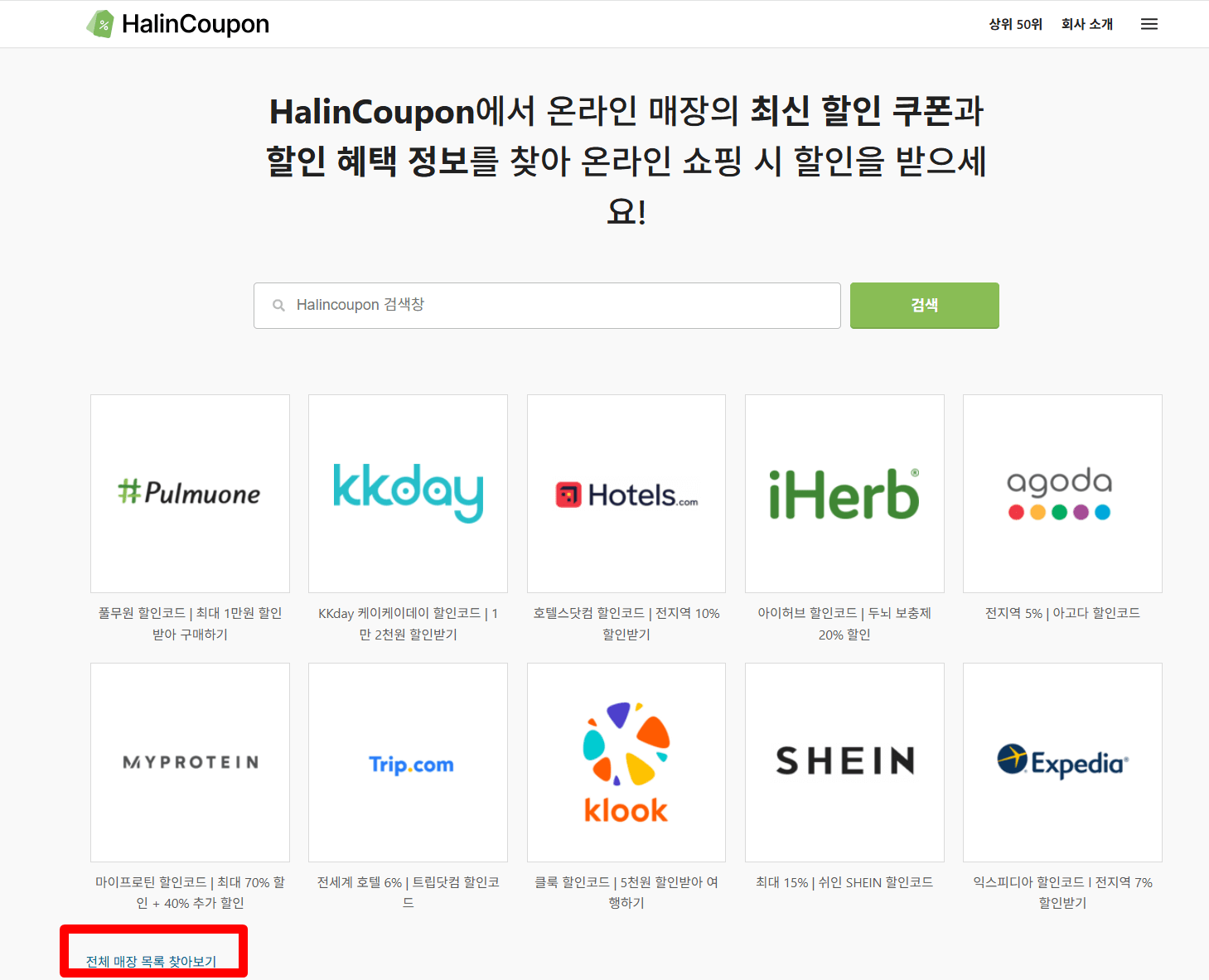Click the 마이프로틴 할인코드 caption link

(x=190, y=892)
